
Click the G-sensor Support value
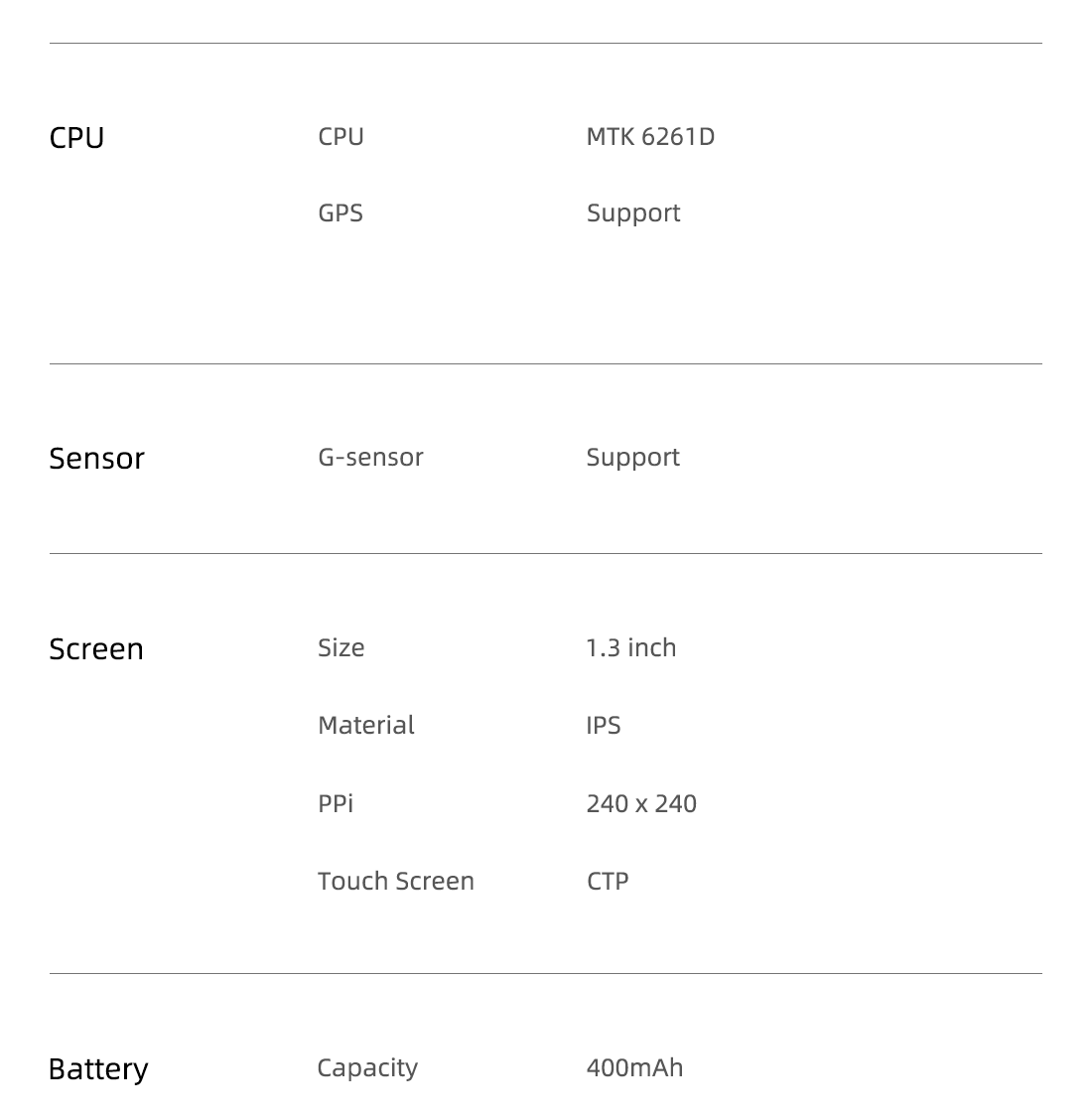633,458
